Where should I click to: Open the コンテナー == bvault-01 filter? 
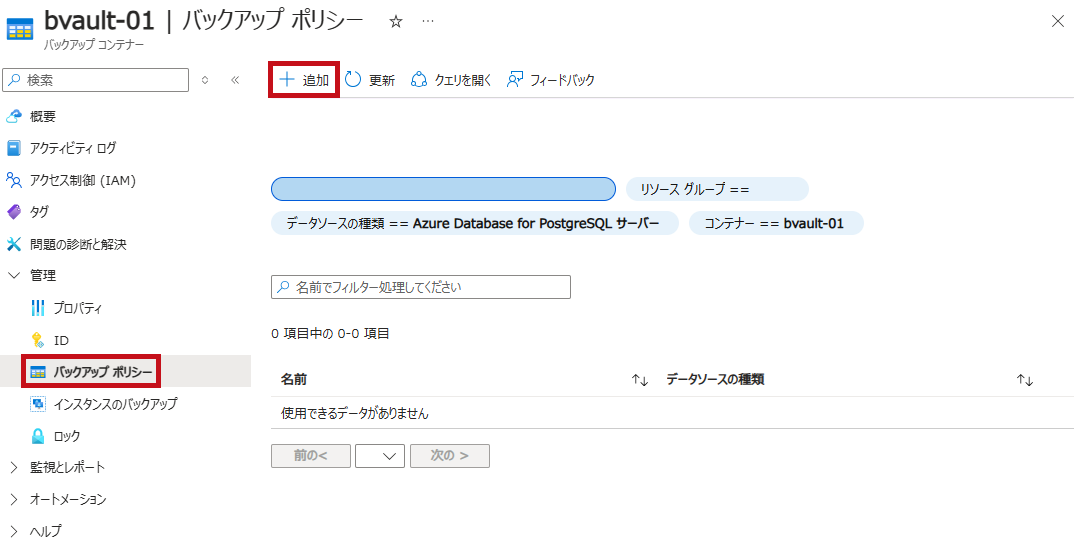tap(776, 223)
